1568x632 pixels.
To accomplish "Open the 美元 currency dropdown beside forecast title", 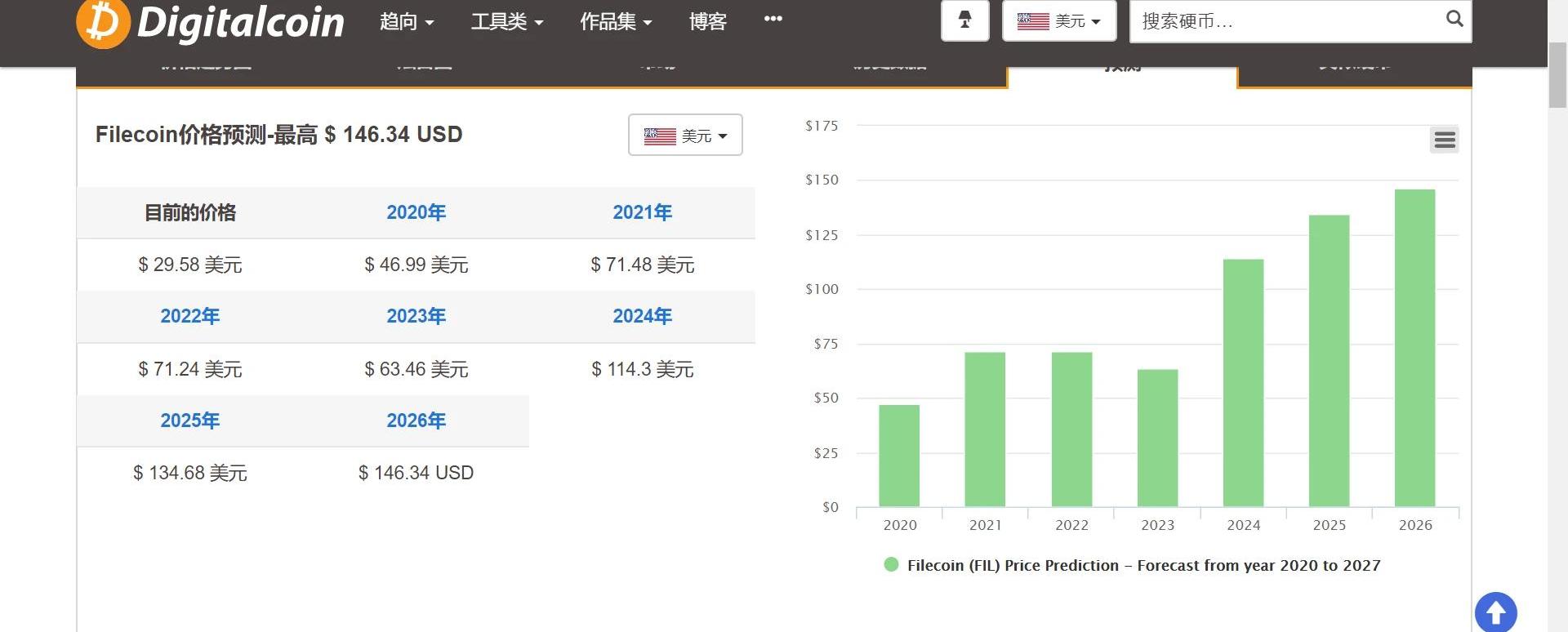I will click(x=684, y=136).
